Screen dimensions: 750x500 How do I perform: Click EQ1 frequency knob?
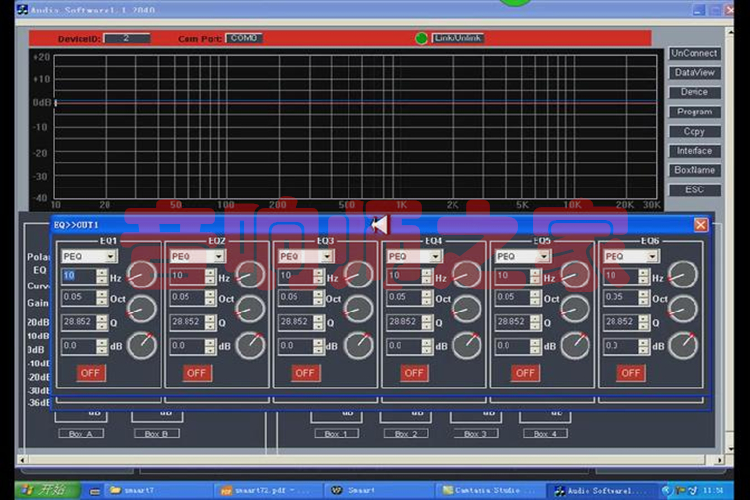click(x=142, y=275)
